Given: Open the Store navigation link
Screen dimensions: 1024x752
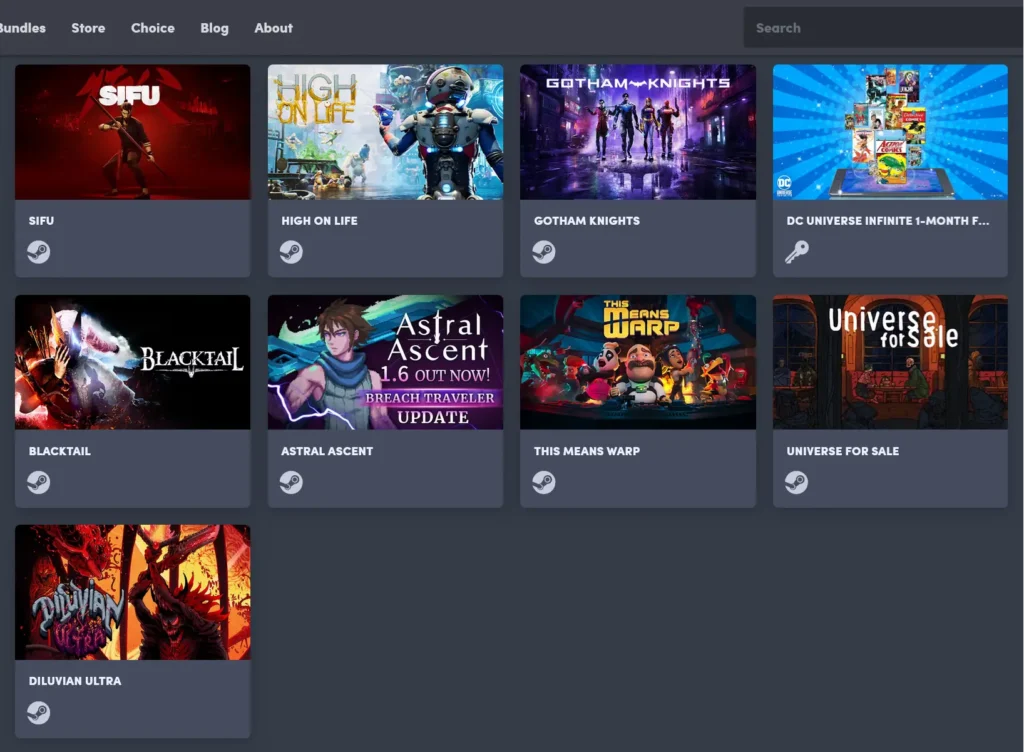Looking at the screenshot, I should 88,28.
